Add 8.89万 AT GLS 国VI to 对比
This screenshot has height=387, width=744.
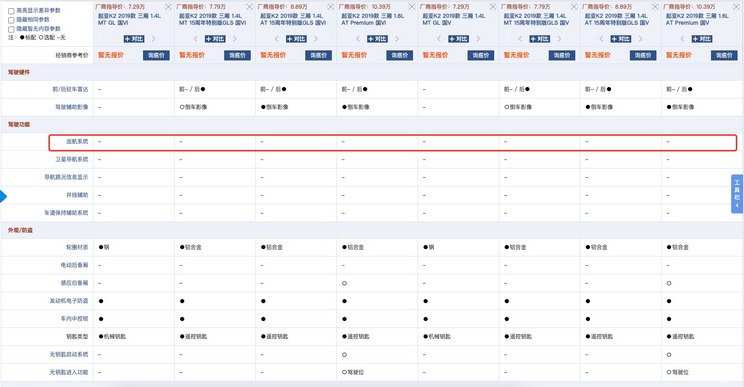tap(296, 39)
